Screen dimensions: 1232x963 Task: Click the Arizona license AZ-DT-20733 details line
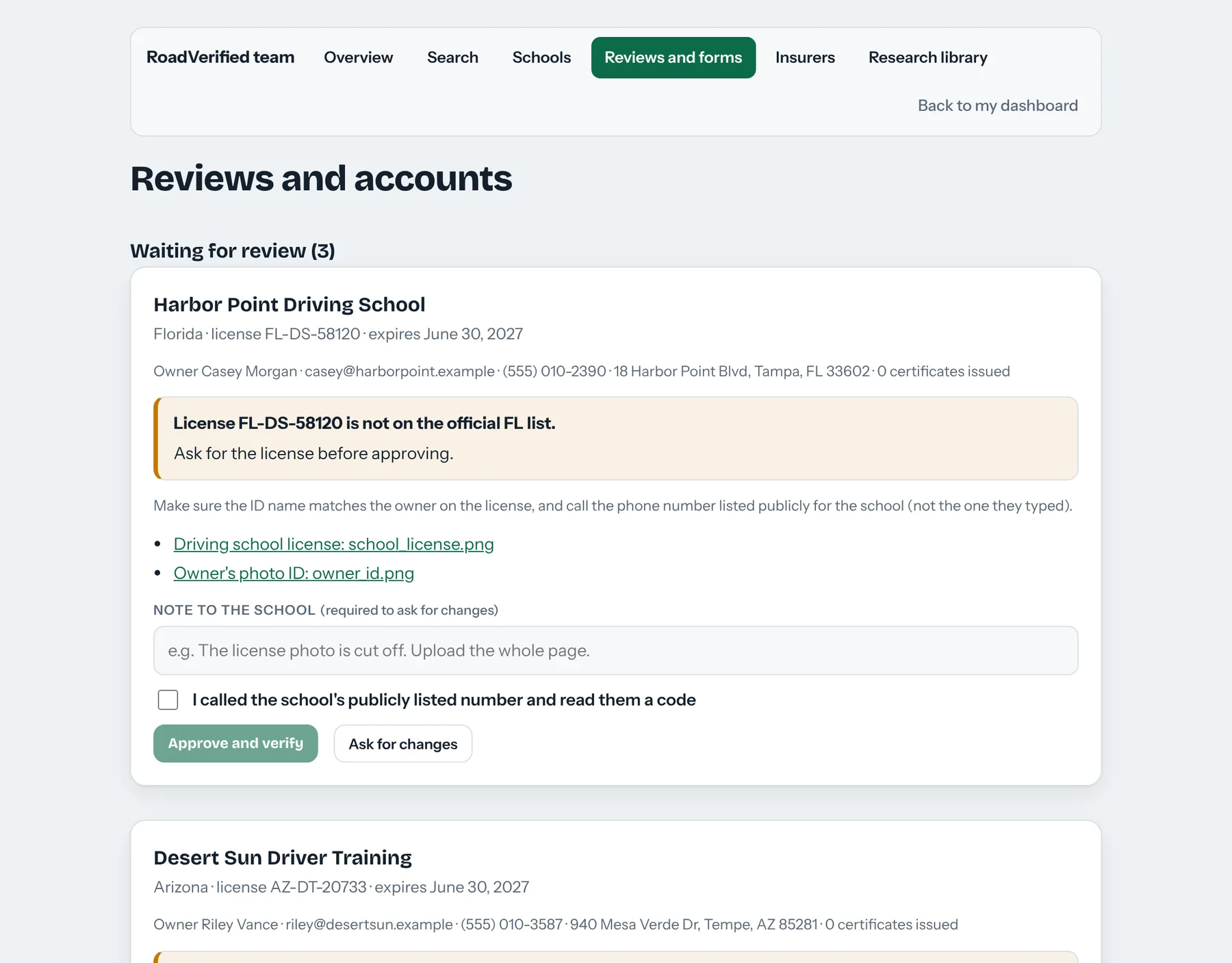341,887
